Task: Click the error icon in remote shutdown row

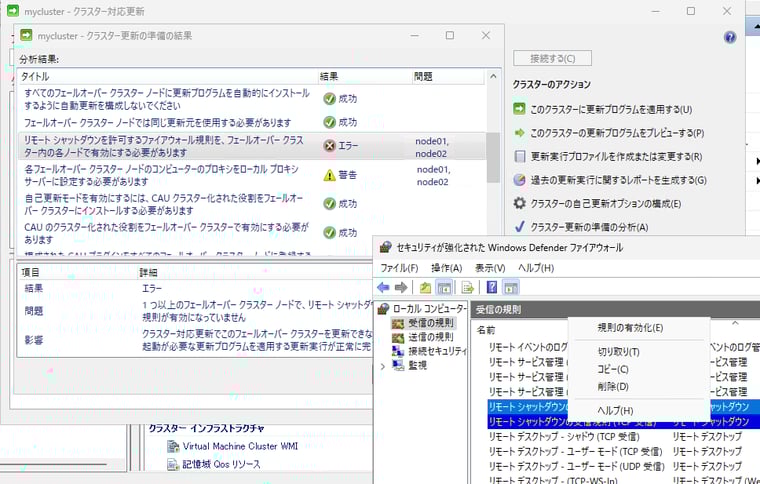Action: click(330, 145)
